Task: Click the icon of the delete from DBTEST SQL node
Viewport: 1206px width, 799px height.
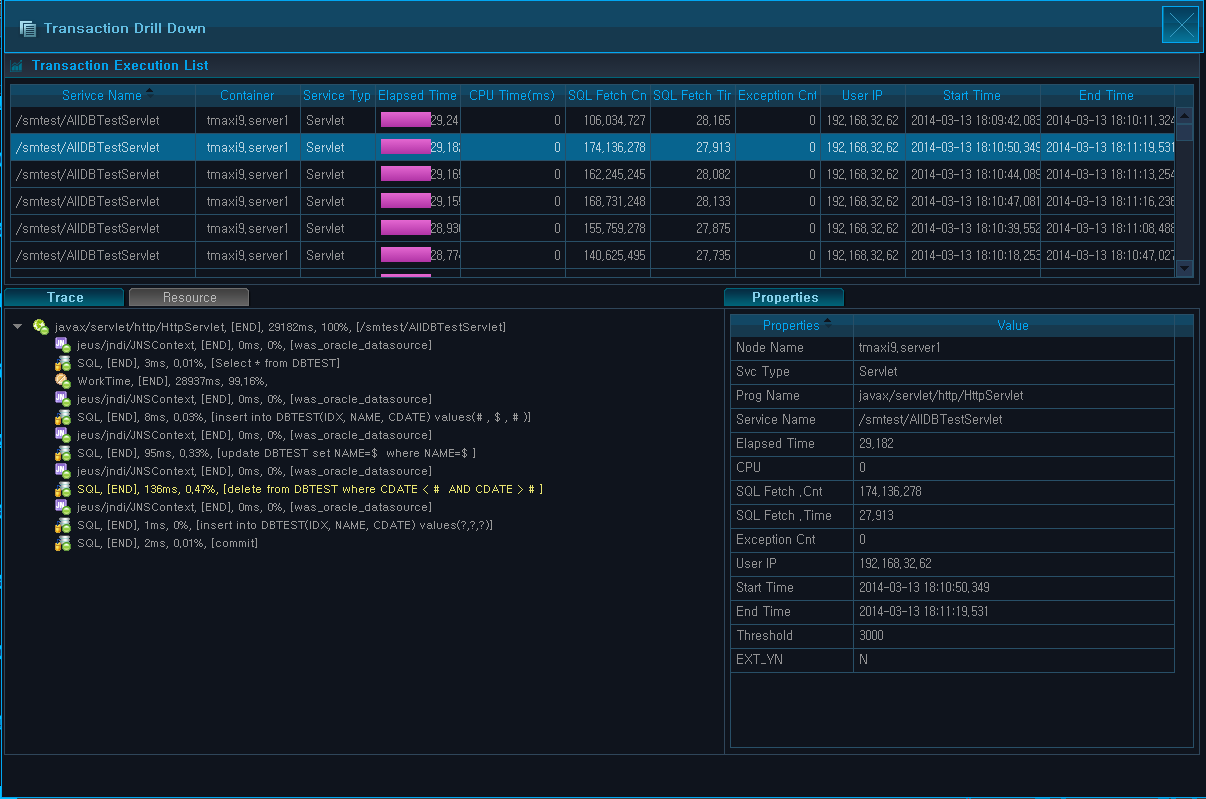Action: click(x=63, y=489)
